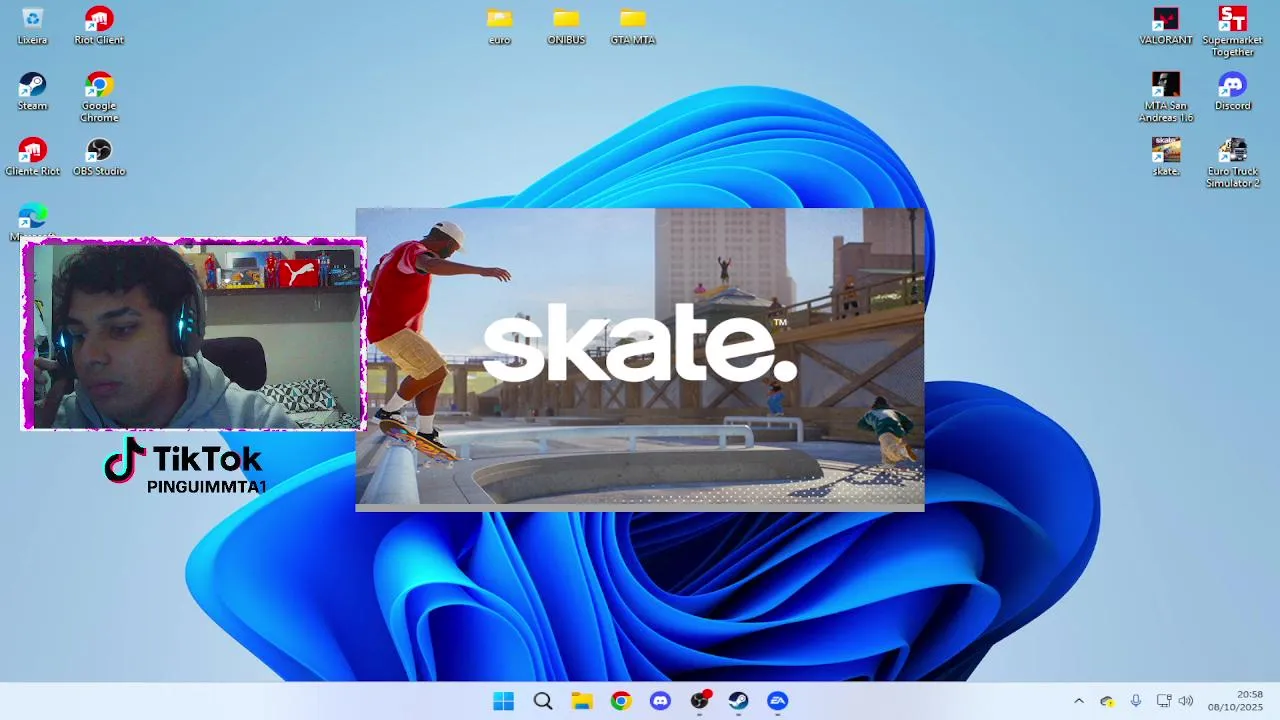Open the Euro Truck Simulator 2 shortcut
This screenshot has width=1280, height=720.
1233,163
